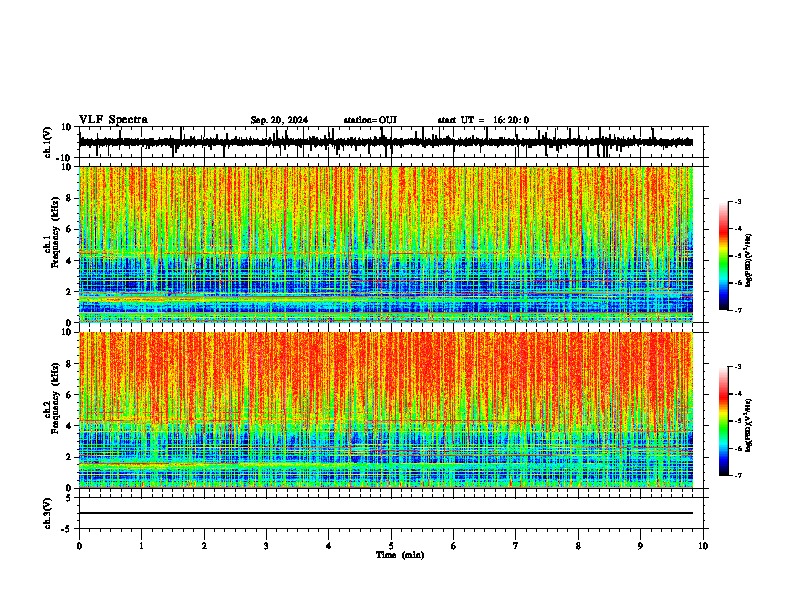Click the flat line in the ch.3 panel
This screenshot has height=612, width=792.
pos(386,513)
